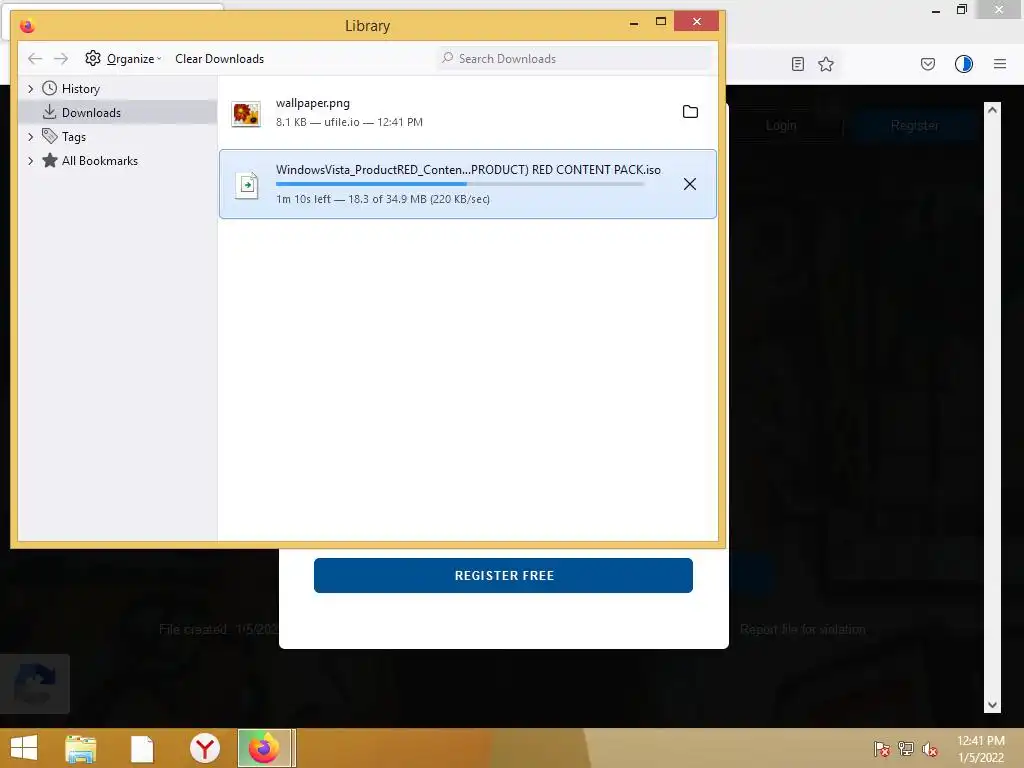Maximize the Library window
1024x768 pixels.
(x=661, y=22)
